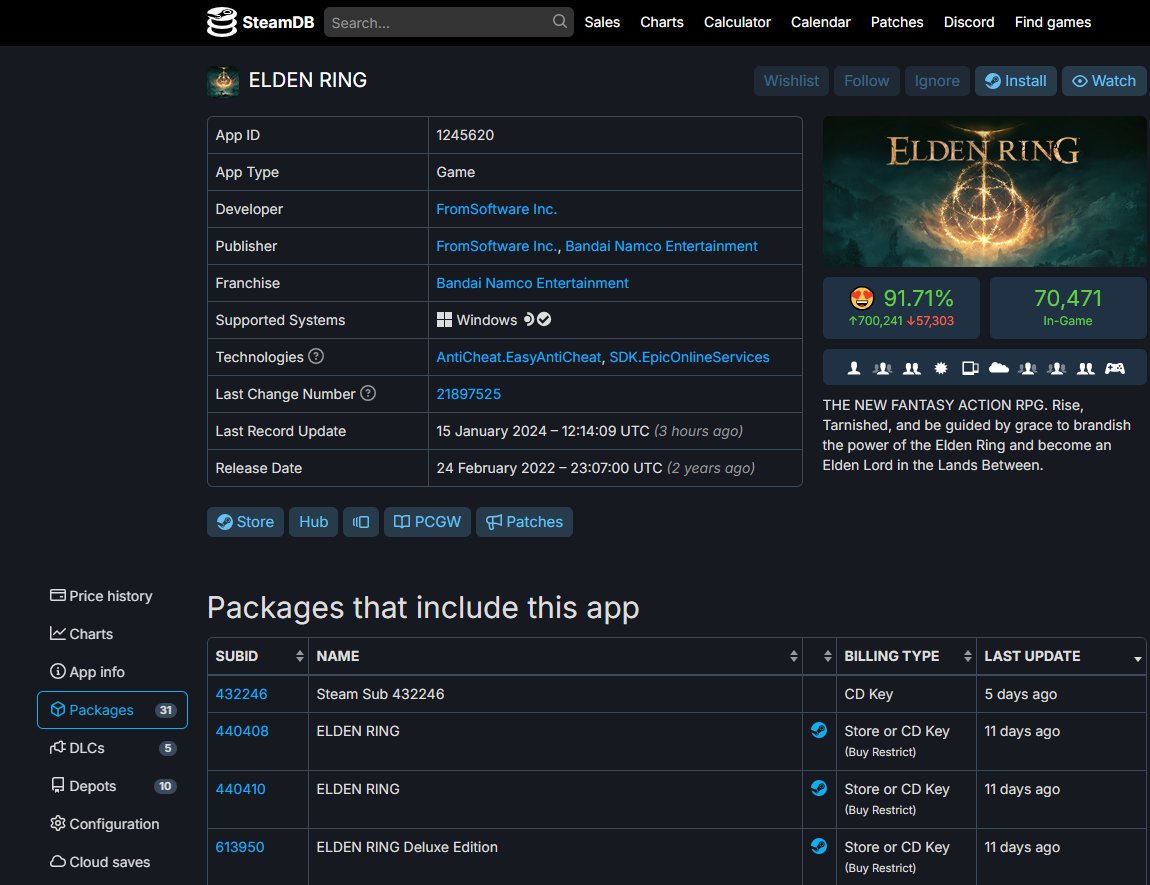
Task: Click the Install button
Action: tap(1016, 81)
